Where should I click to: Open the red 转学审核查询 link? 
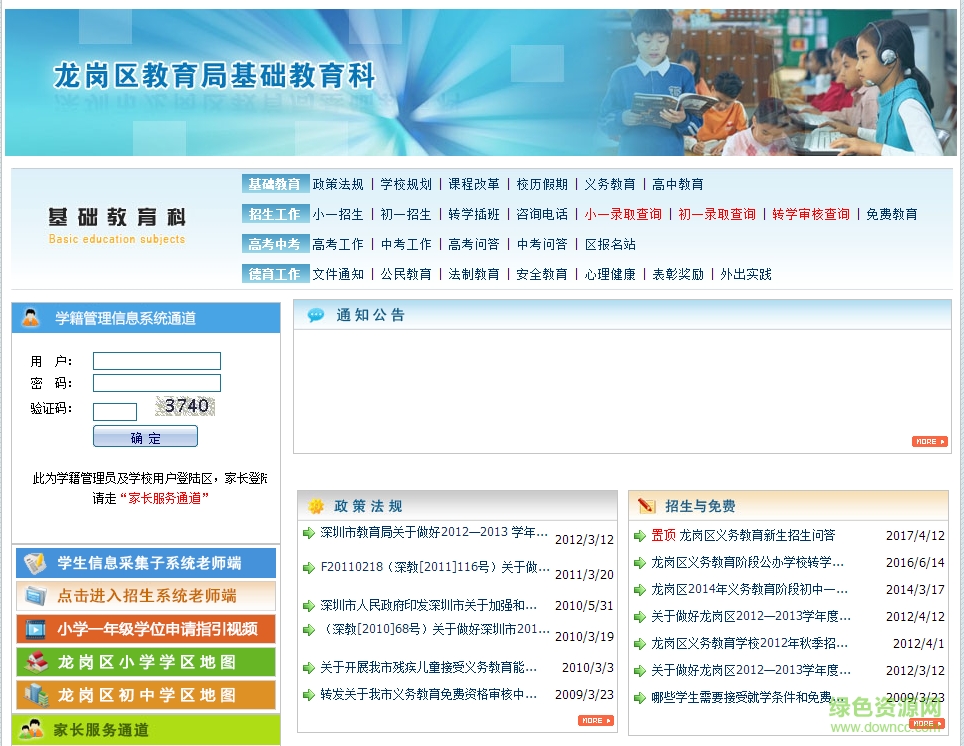click(x=811, y=214)
